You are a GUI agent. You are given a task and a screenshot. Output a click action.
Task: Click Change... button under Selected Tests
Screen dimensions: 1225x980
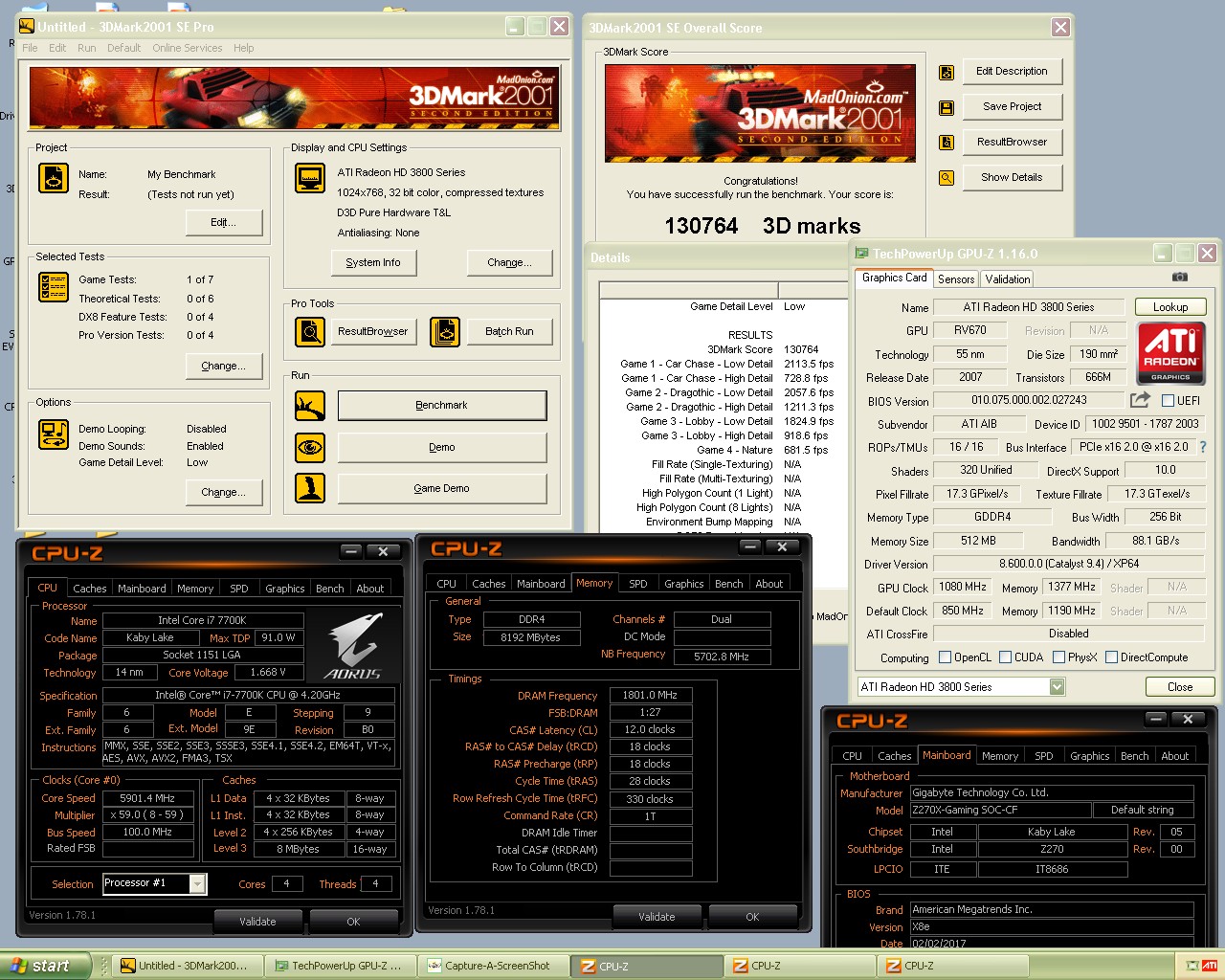[x=224, y=367]
